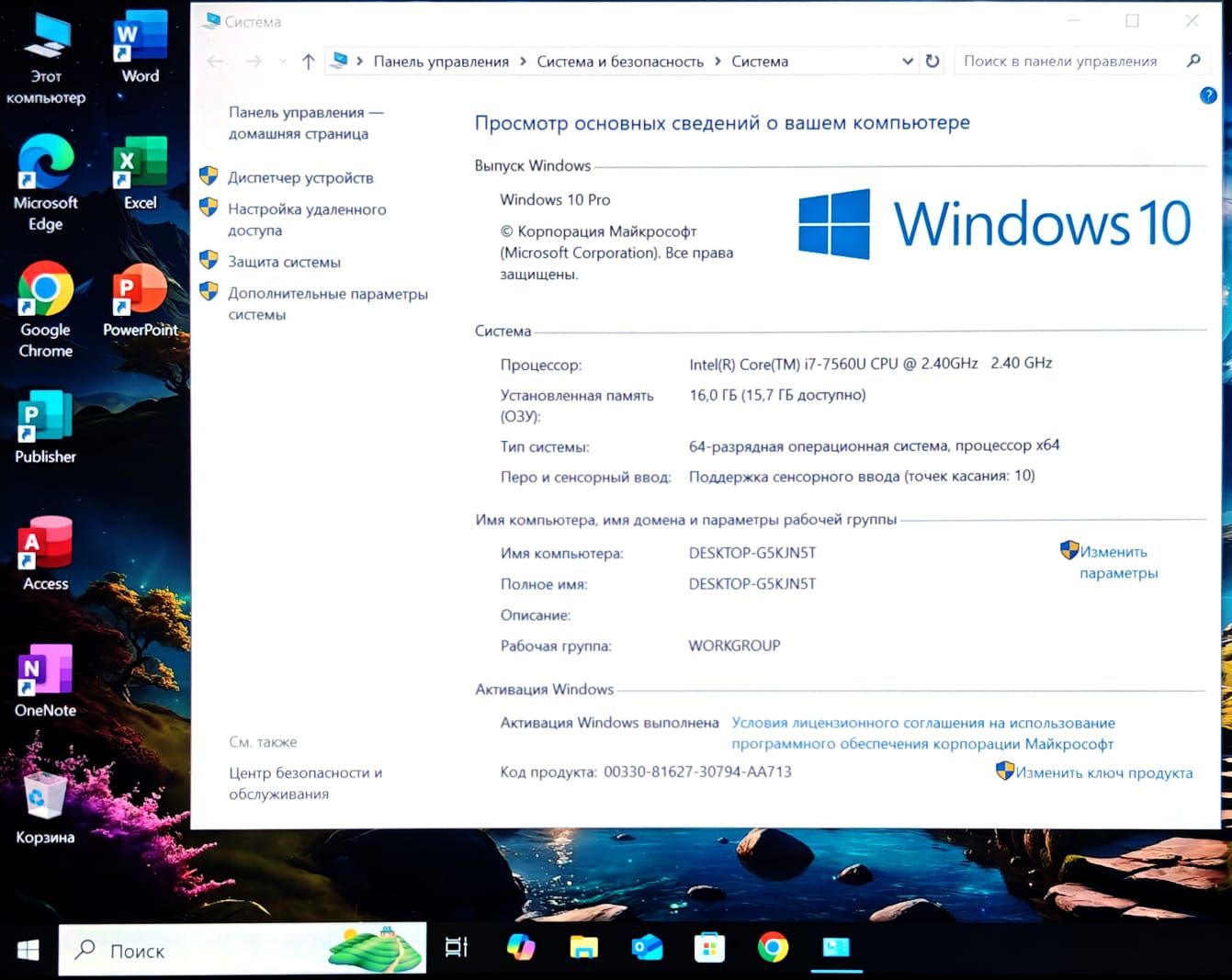Click Изменить ключ продукта
Viewport: 1232px width, 980px height.
point(1103,772)
